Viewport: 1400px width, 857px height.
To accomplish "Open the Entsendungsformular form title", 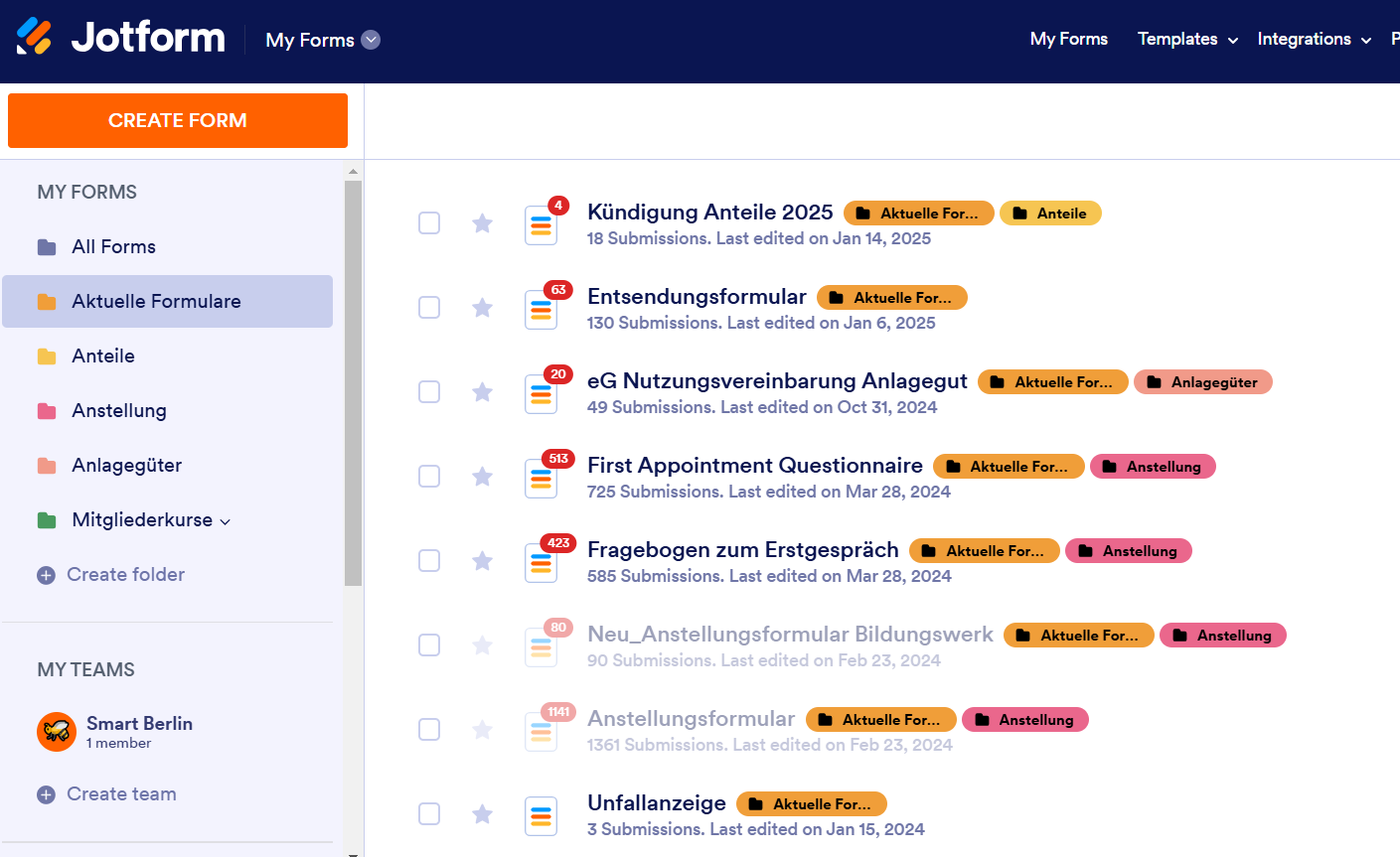I will [697, 296].
